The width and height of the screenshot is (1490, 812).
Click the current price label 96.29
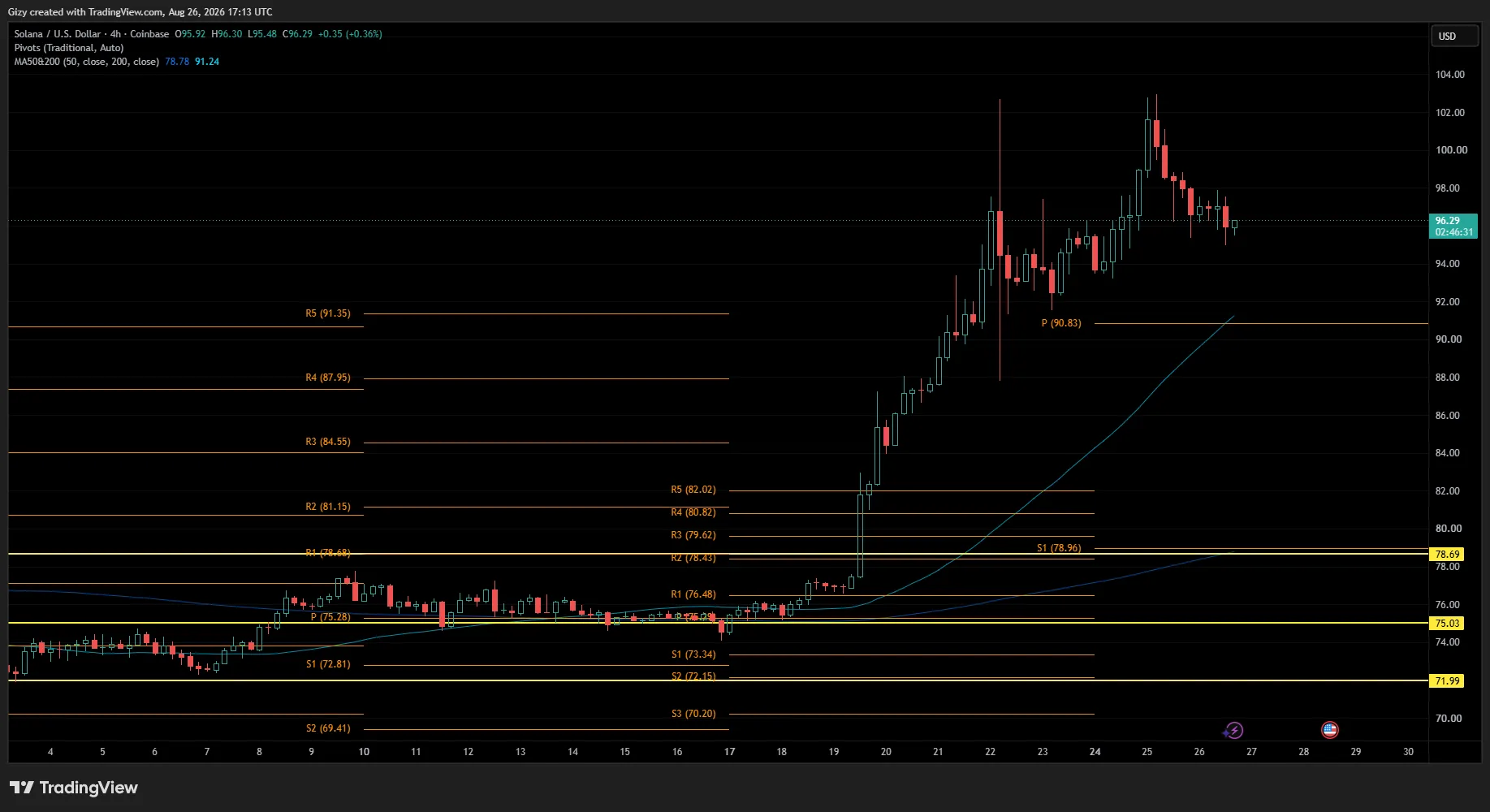(x=1453, y=226)
